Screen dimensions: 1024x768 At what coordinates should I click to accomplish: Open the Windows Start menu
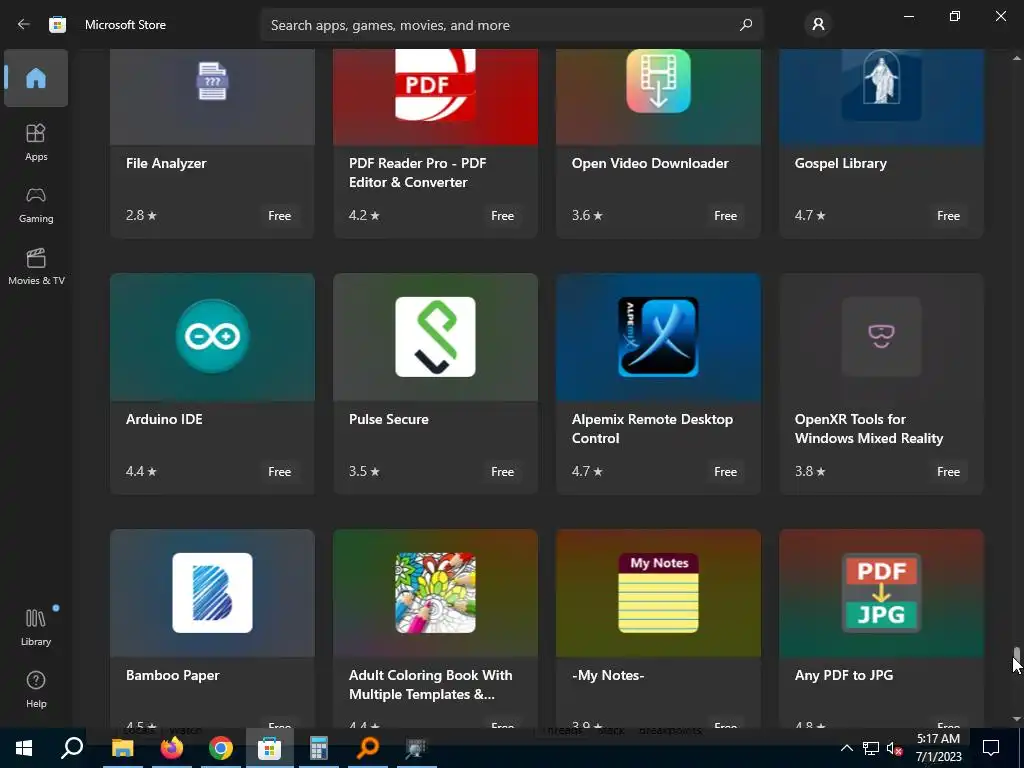[24, 748]
